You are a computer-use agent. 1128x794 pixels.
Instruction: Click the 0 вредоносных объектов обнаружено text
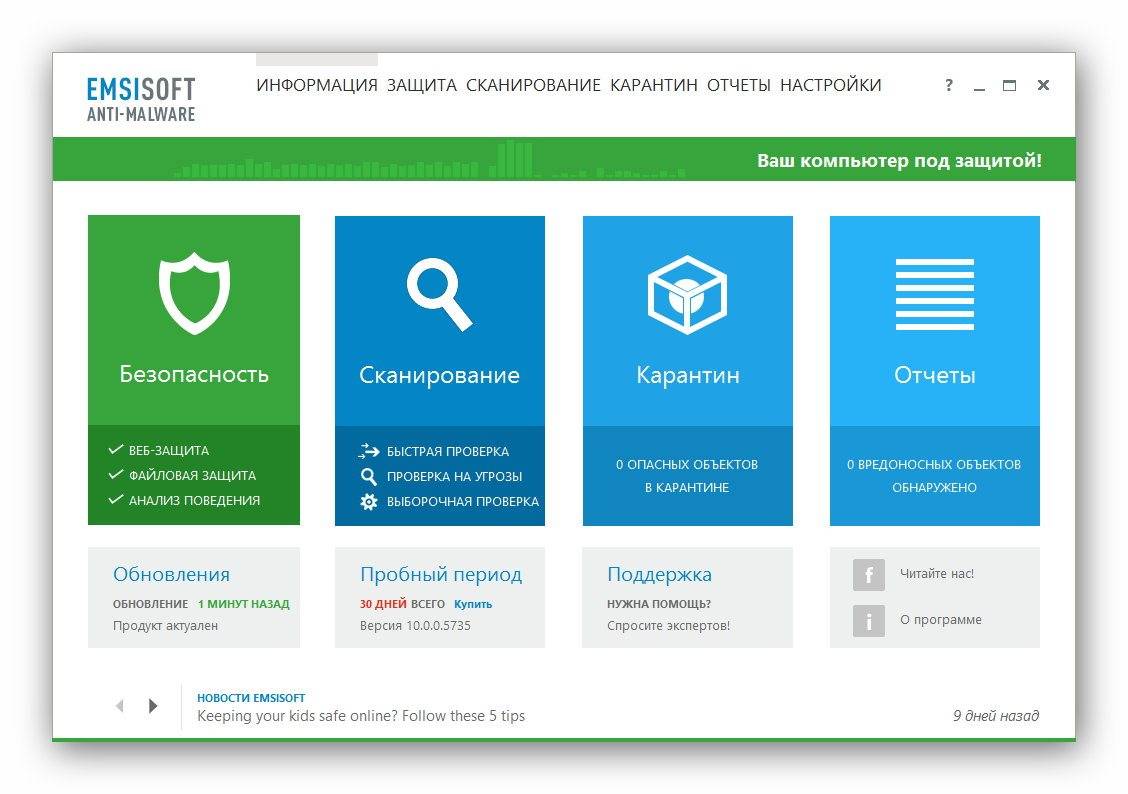point(934,475)
